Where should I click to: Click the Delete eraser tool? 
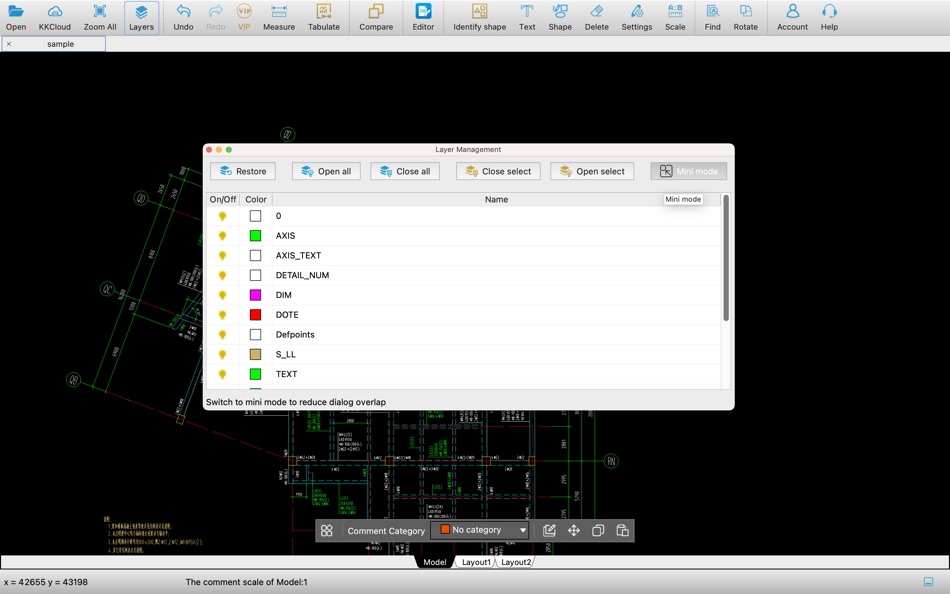coord(596,17)
